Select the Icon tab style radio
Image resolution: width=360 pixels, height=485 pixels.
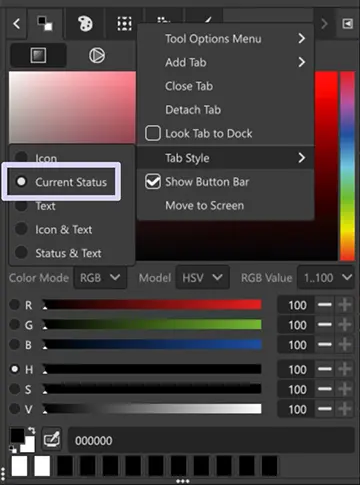tap(21, 157)
